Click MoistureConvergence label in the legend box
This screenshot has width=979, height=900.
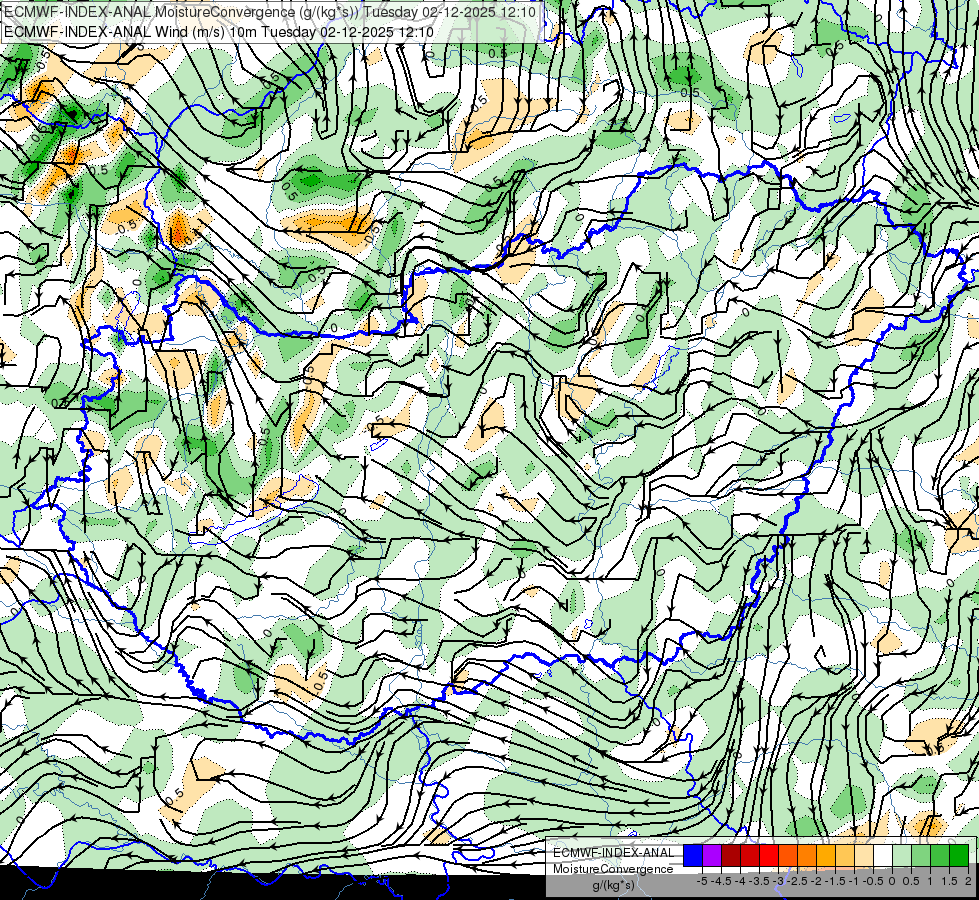click(x=613, y=869)
